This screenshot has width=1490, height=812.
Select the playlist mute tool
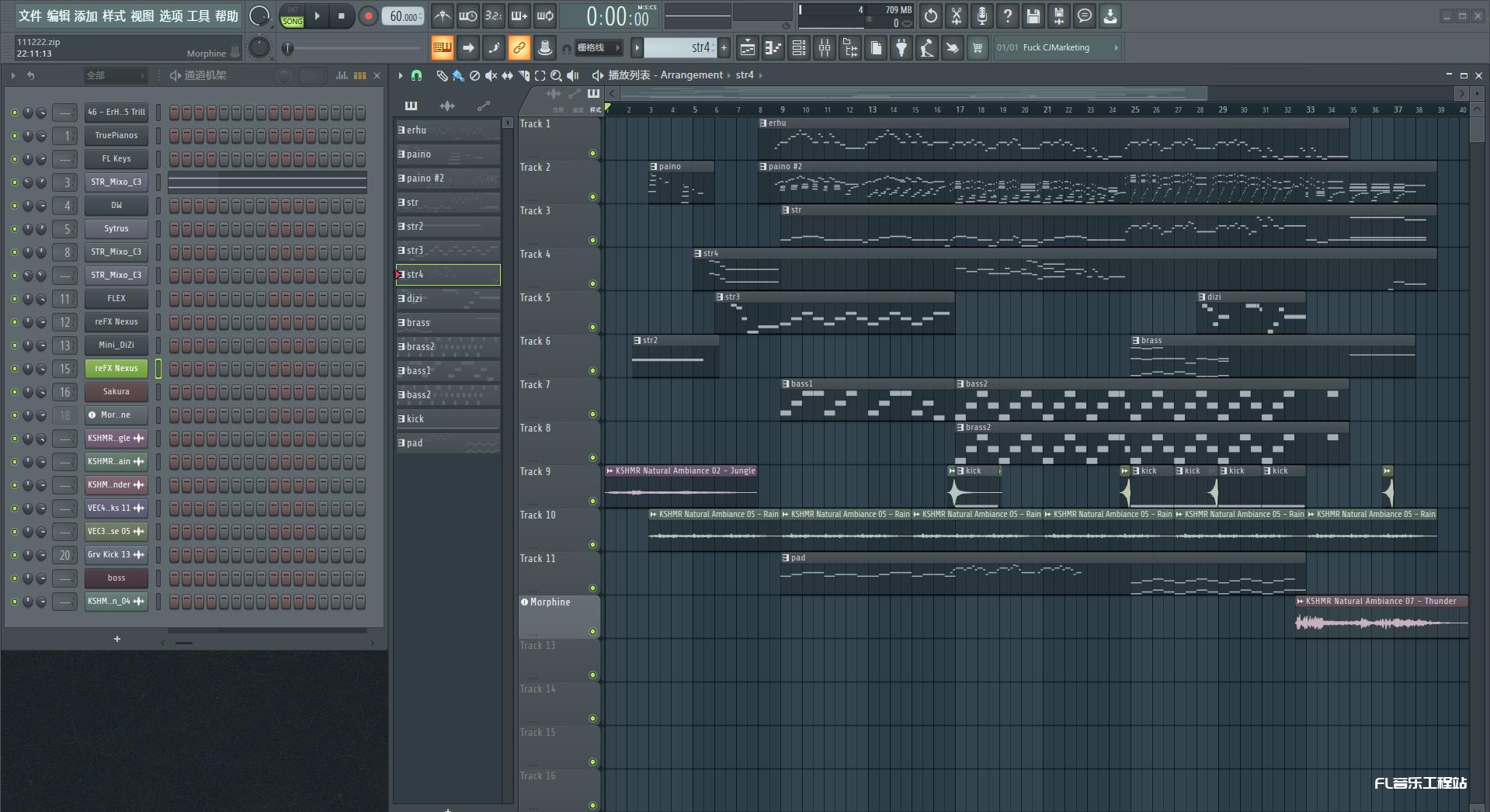491,75
